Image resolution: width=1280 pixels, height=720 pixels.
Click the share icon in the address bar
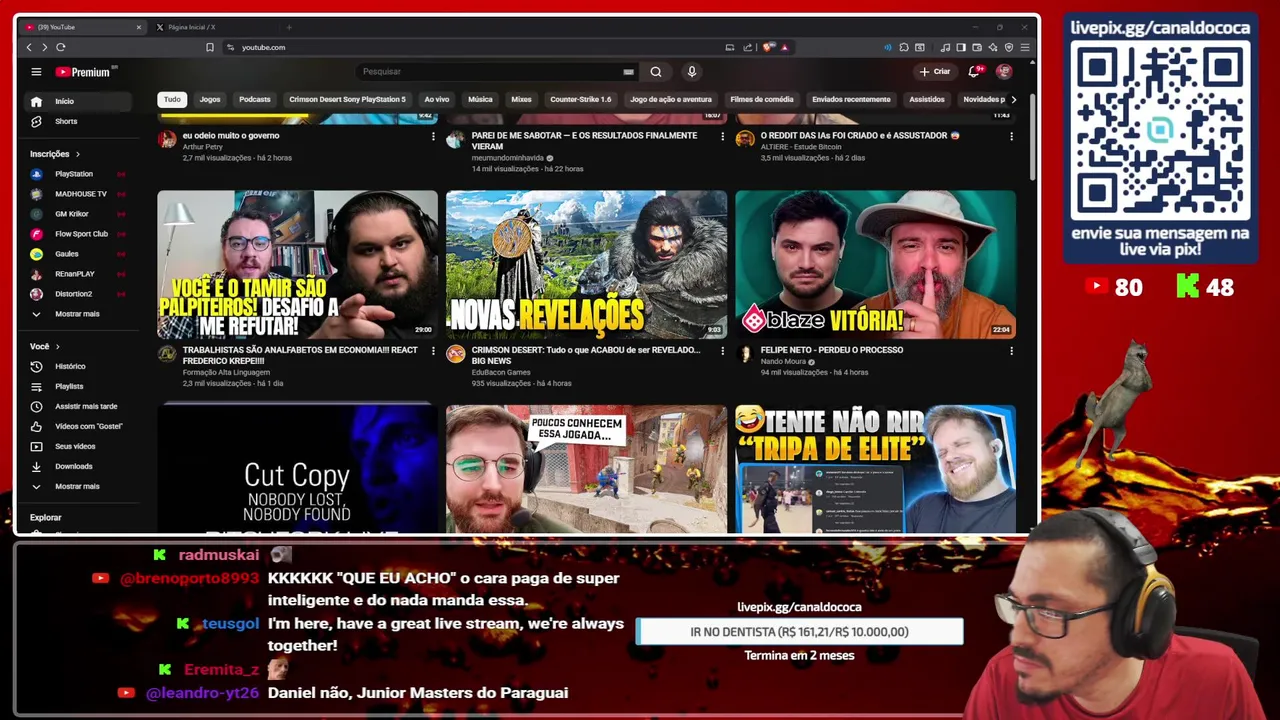point(748,47)
